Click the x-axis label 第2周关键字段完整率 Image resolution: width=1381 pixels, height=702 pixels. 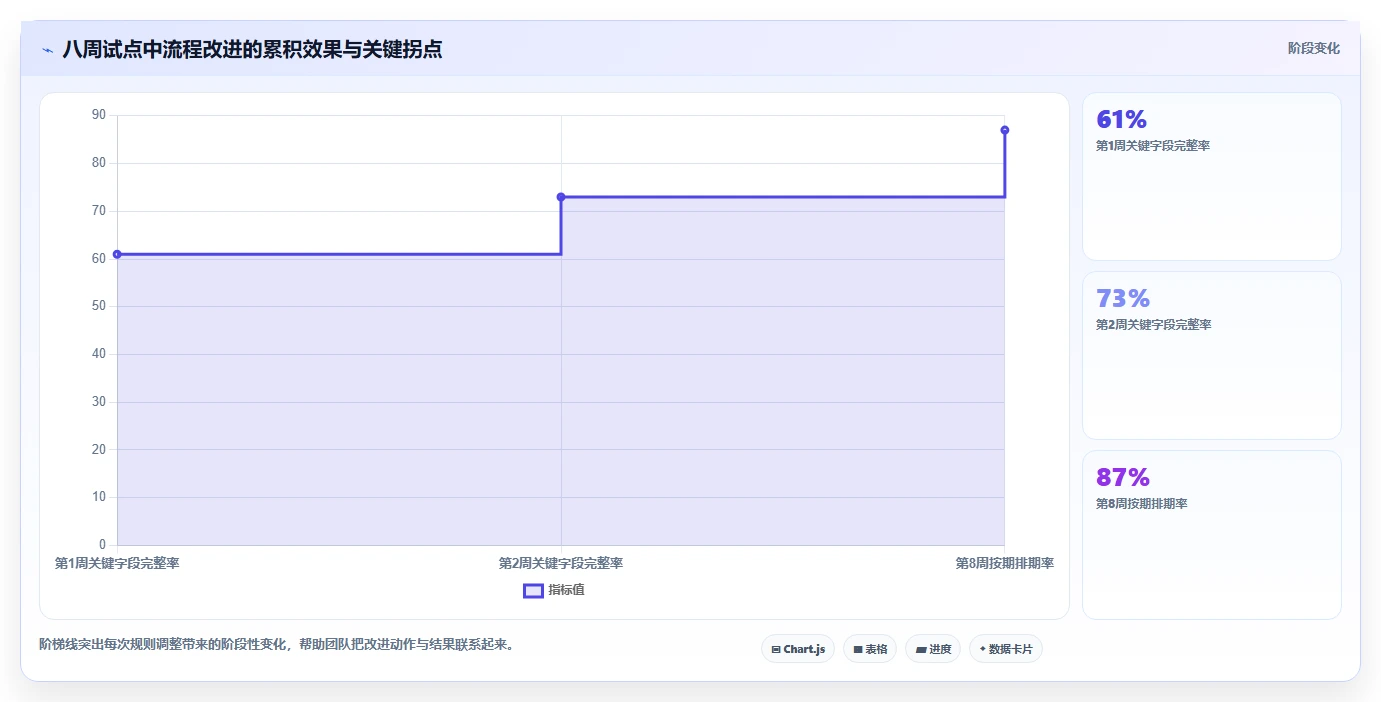(x=561, y=563)
